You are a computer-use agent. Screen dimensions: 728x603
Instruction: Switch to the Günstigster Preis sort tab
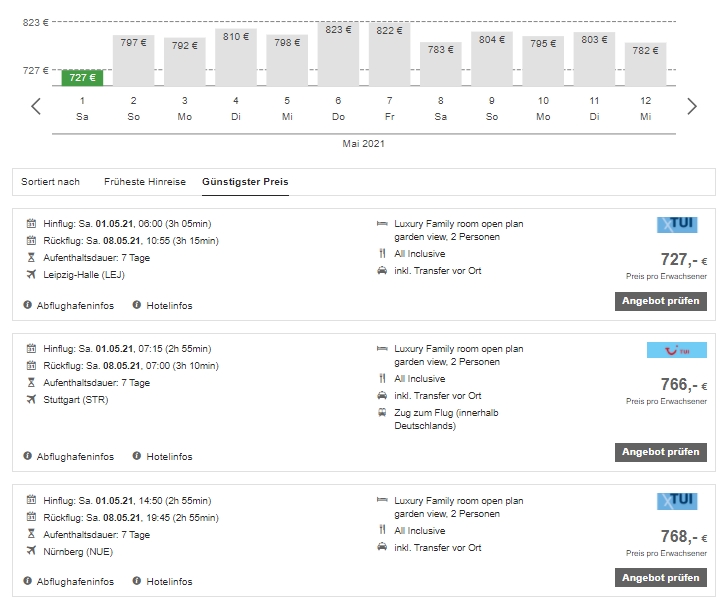click(x=245, y=182)
